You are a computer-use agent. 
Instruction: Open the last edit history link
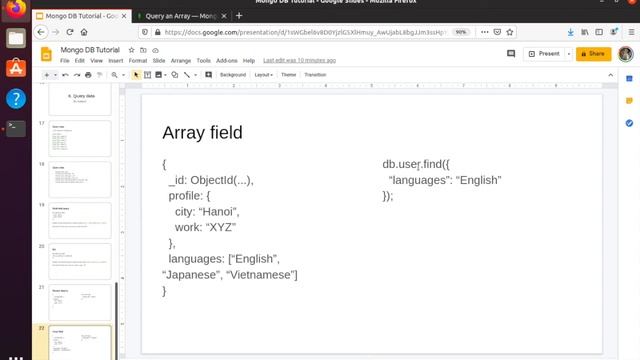coord(299,60)
